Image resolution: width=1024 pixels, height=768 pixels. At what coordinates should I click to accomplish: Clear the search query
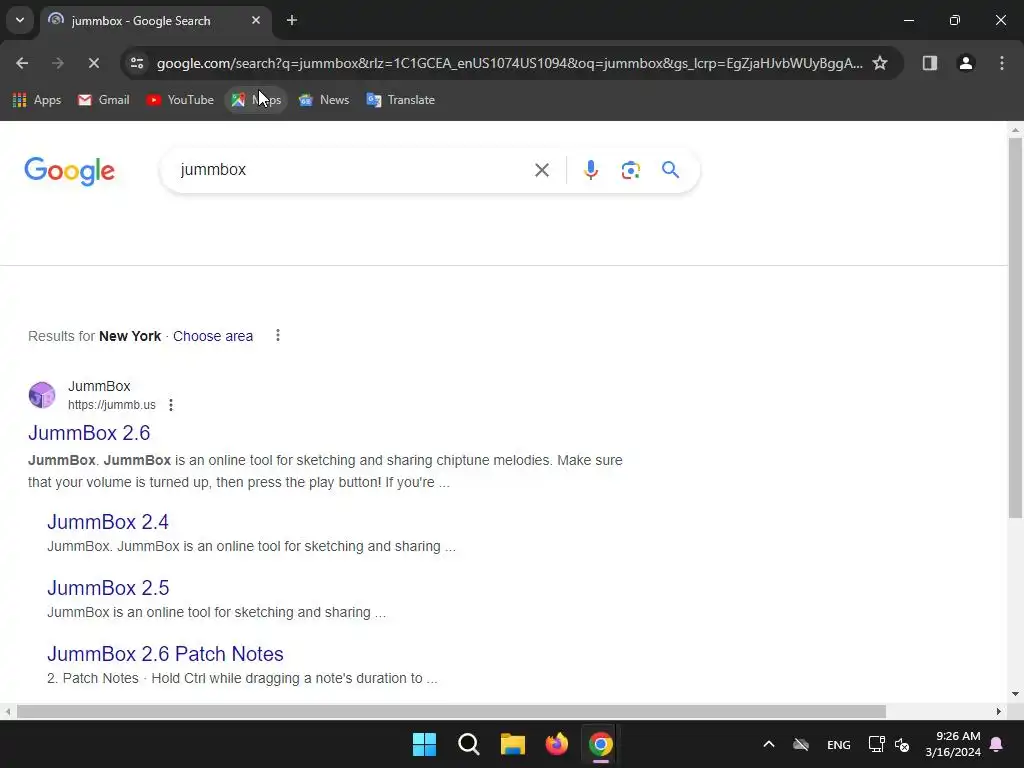(x=541, y=170)
